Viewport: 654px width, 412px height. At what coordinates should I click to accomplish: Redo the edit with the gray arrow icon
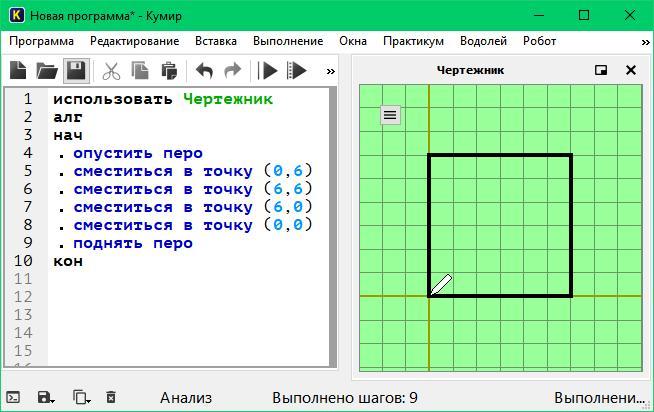(x=233, y=70)
